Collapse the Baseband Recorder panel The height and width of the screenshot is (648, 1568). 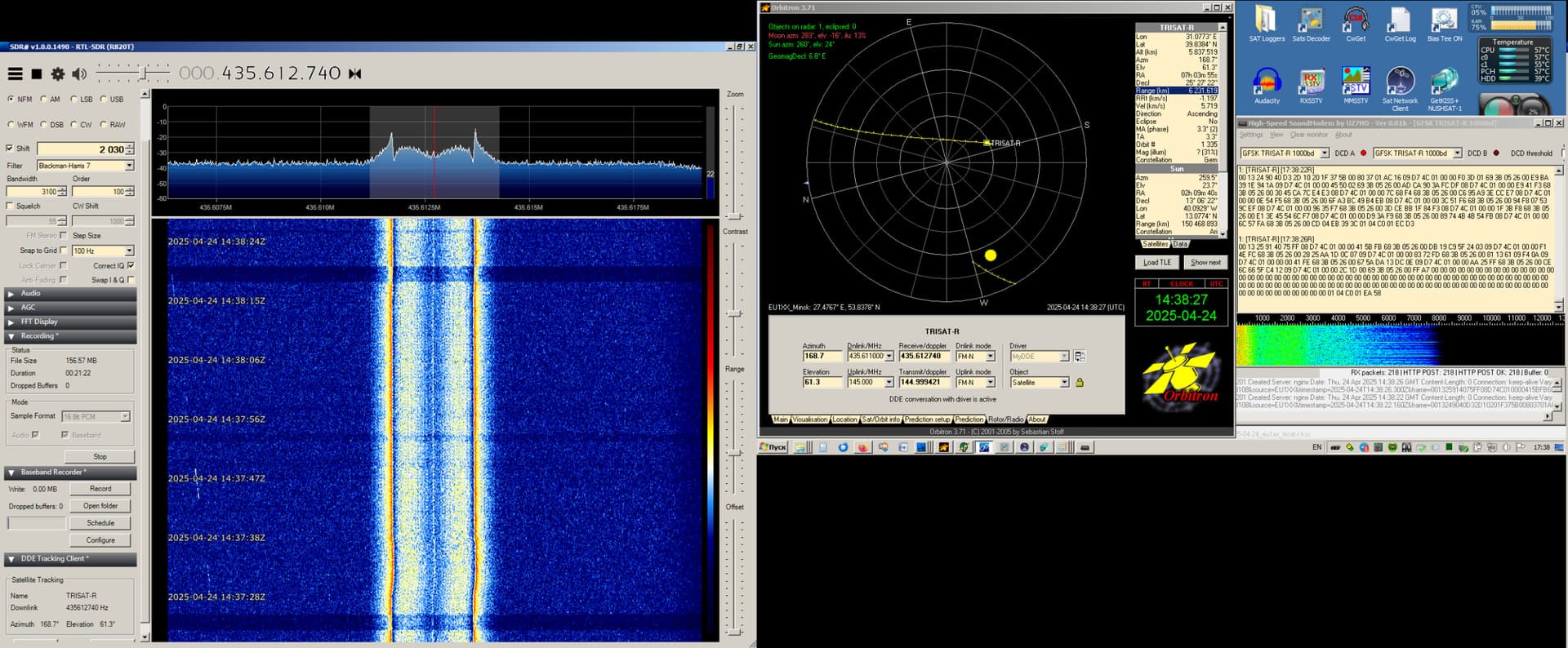click(x=70, y=473)
